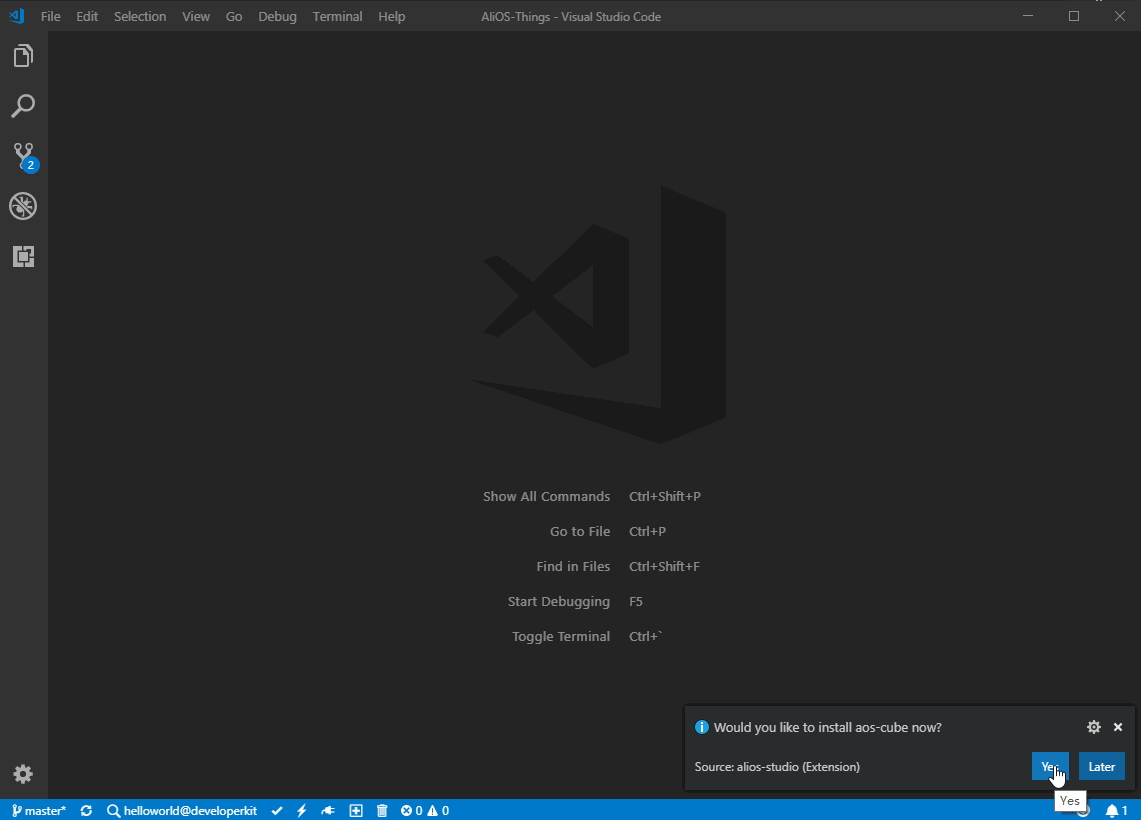1141x820 pixels.
Task: Click the create project plus icon in status bar
Action: point(356,811)
